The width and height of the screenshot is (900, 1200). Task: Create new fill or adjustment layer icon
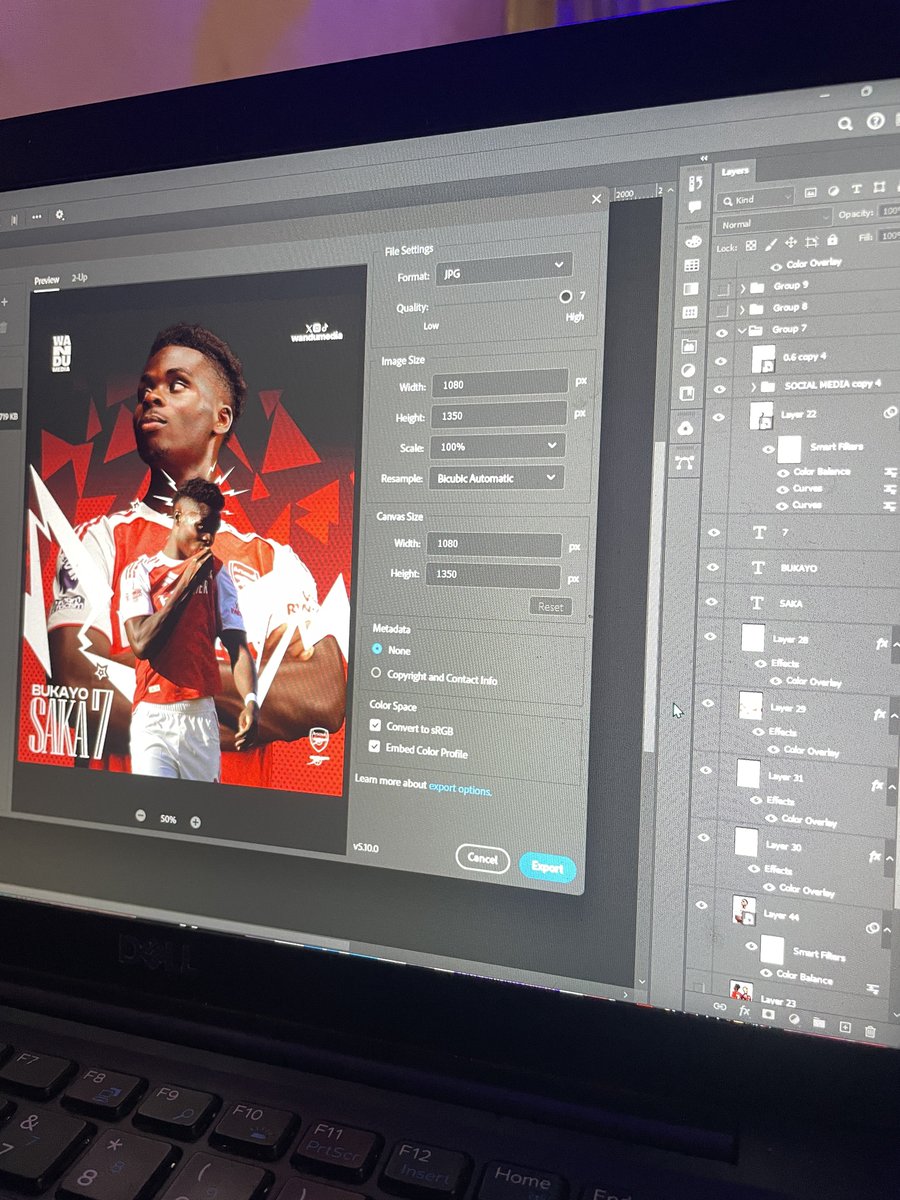794,1019
